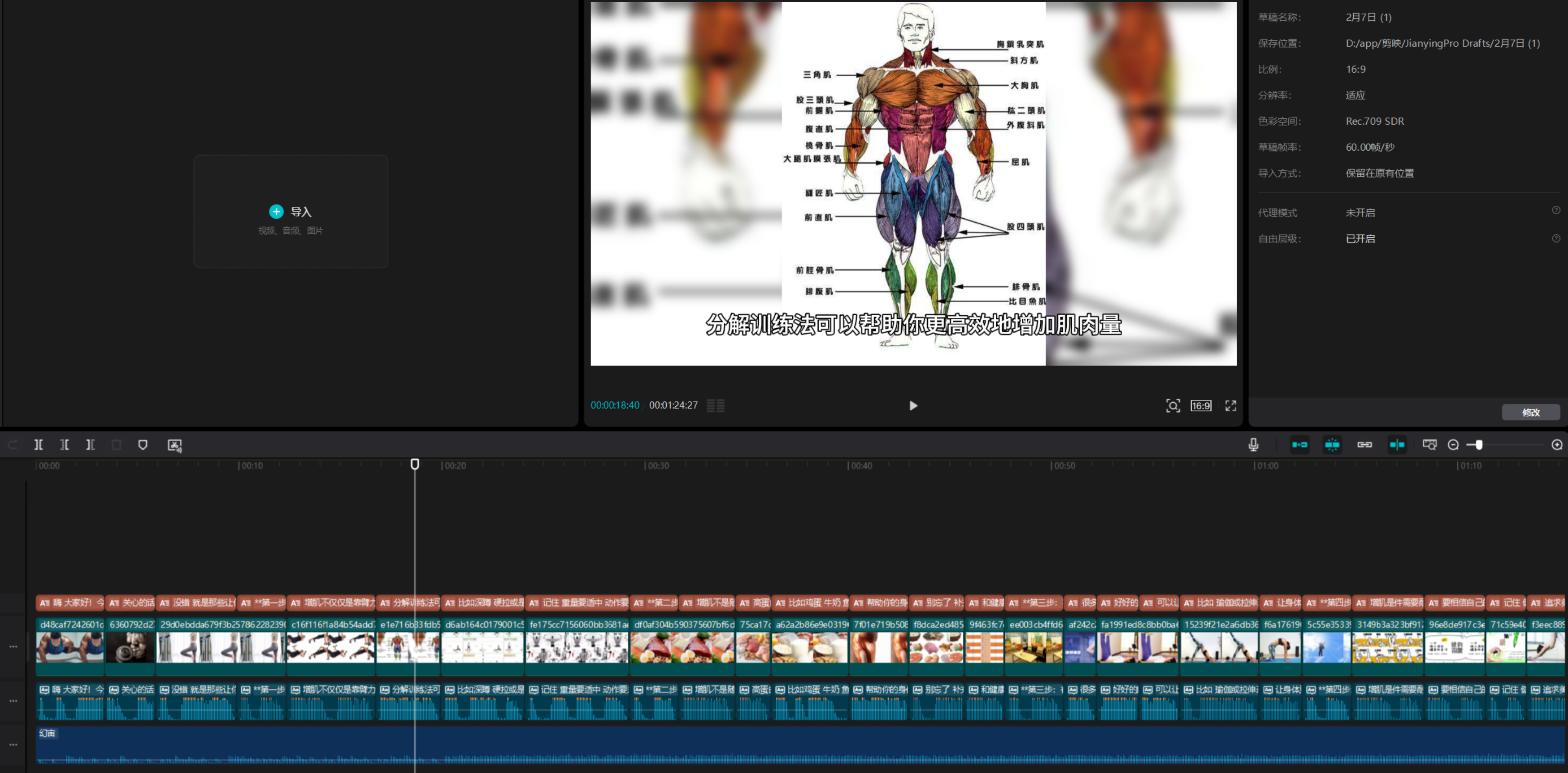Play the video preview

click(x=913, y=405)
